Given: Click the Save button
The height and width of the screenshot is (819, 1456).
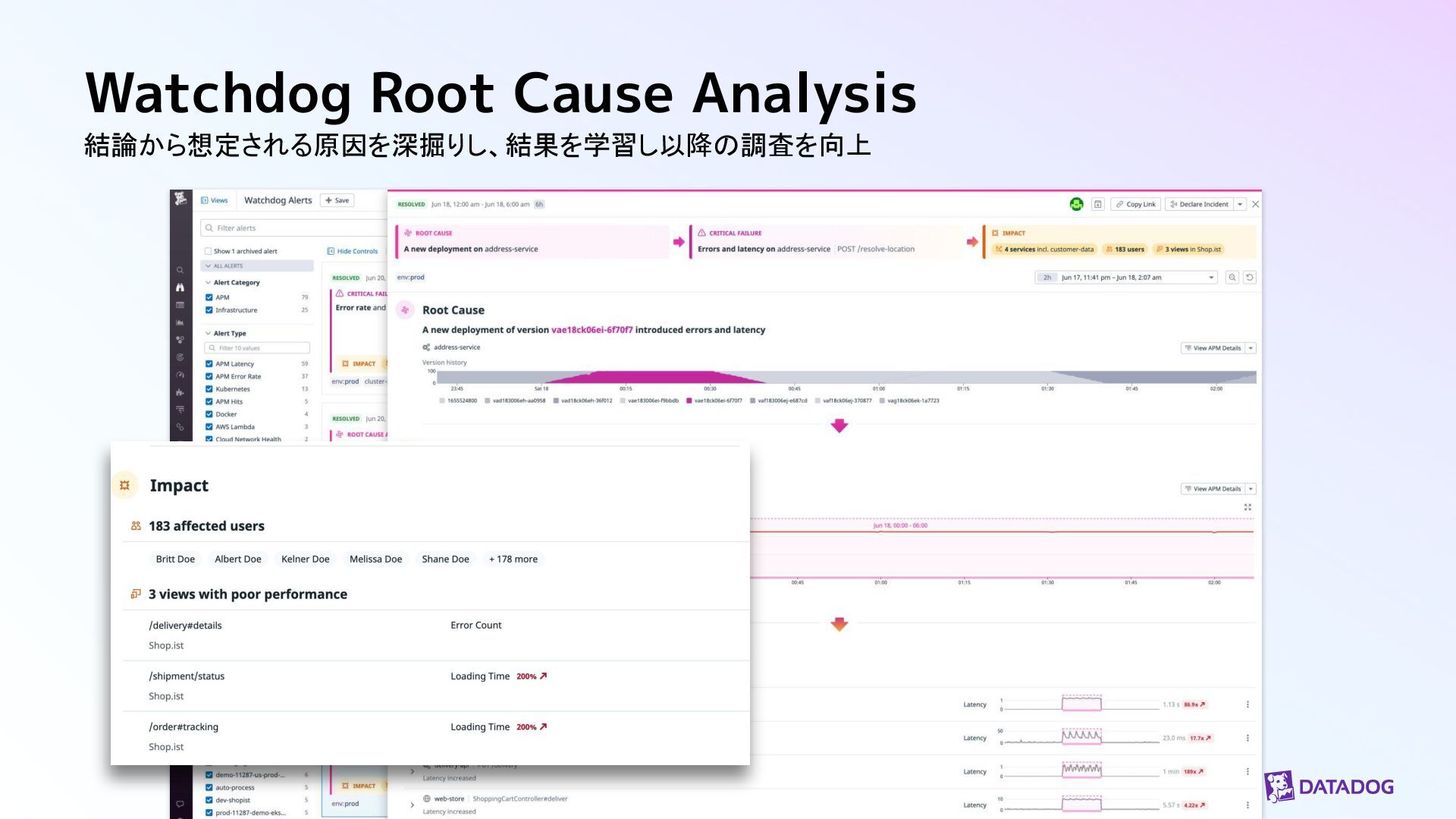Looking at the screenshot, I should (337, 200).
